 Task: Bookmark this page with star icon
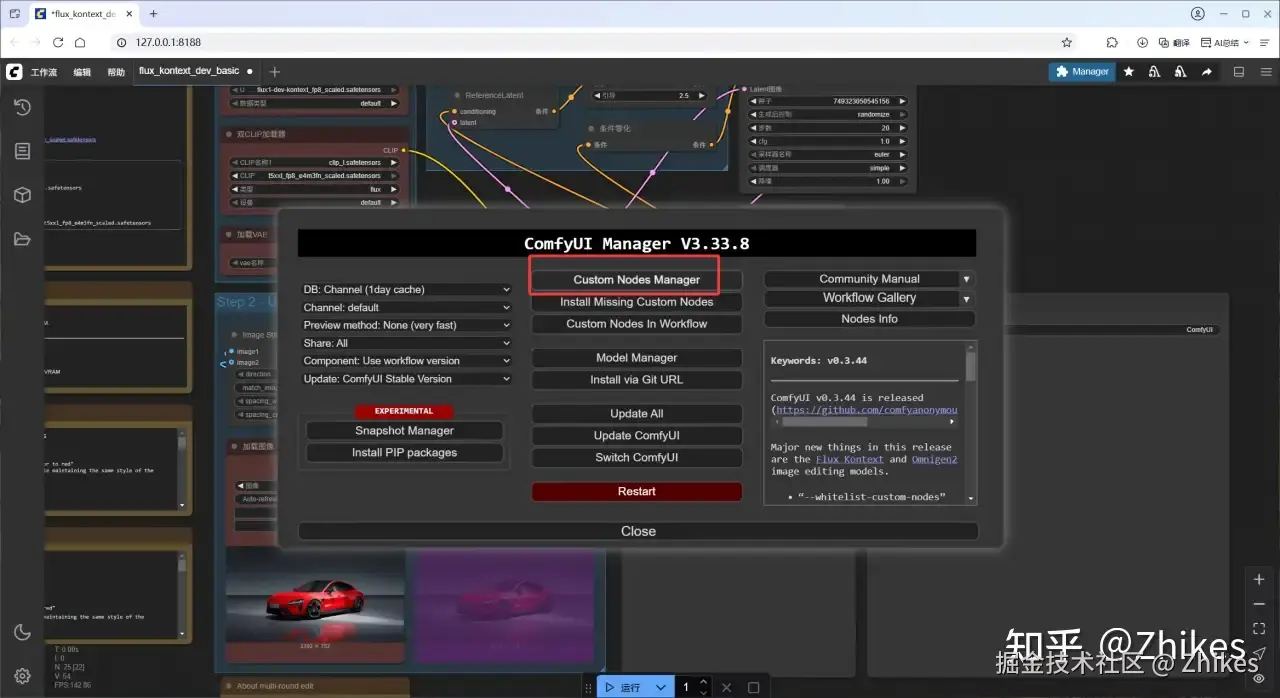point(1067,43)
